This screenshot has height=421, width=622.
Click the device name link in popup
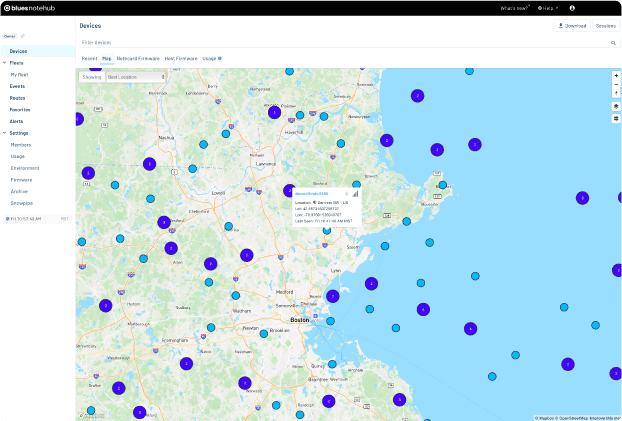[x=312, y=193]
